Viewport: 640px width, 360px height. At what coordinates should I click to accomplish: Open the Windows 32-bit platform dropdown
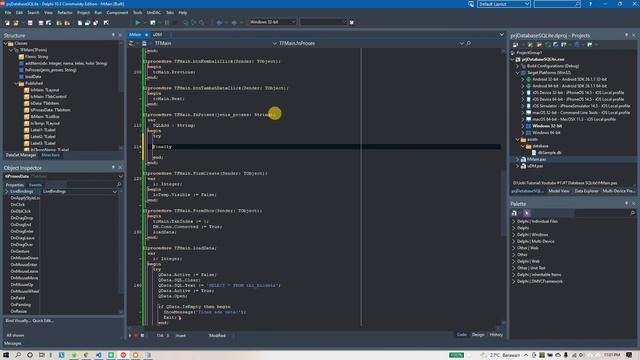293,22
